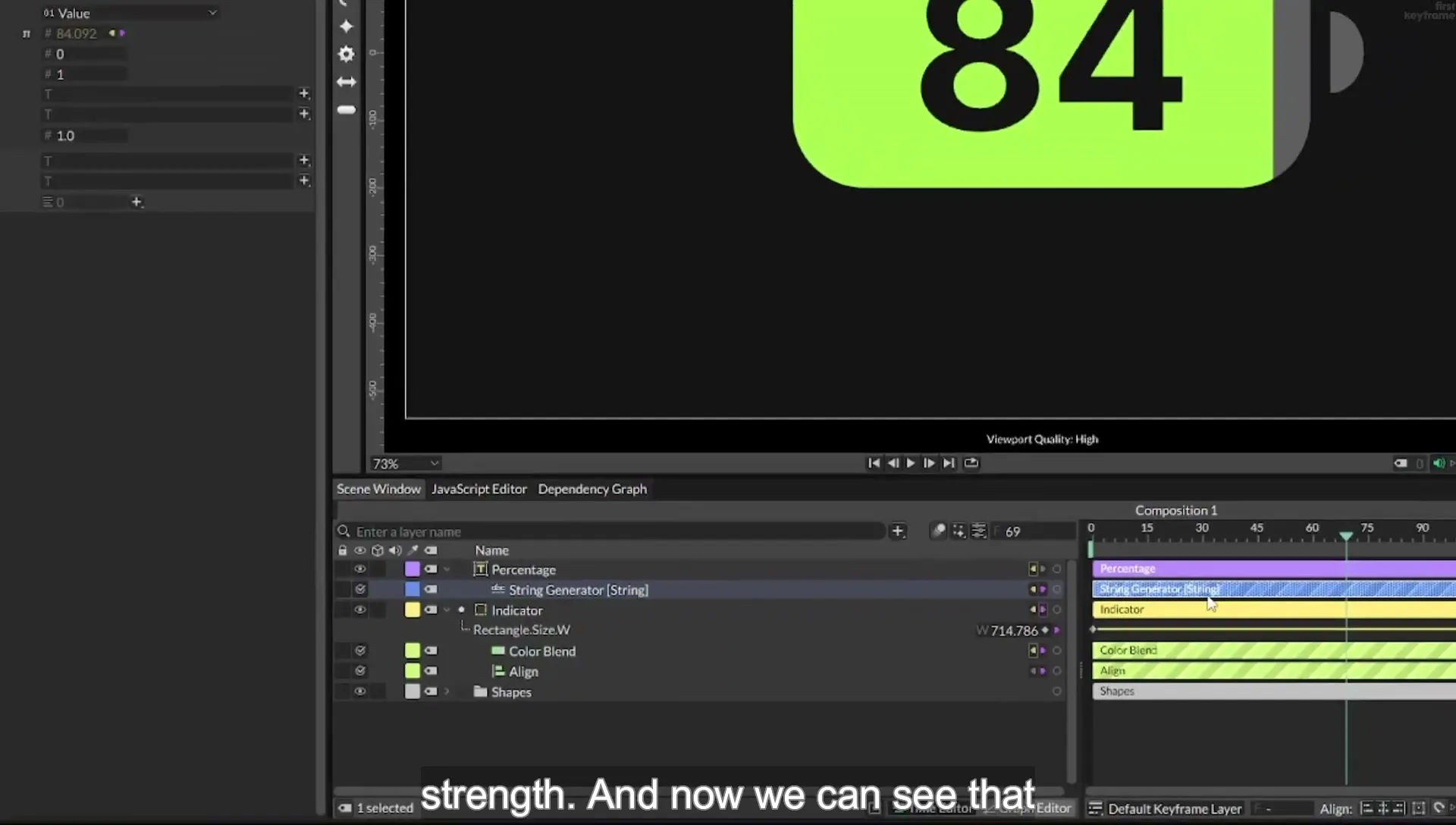Open the viewport zoom 73% dropdown

point(405,463)
